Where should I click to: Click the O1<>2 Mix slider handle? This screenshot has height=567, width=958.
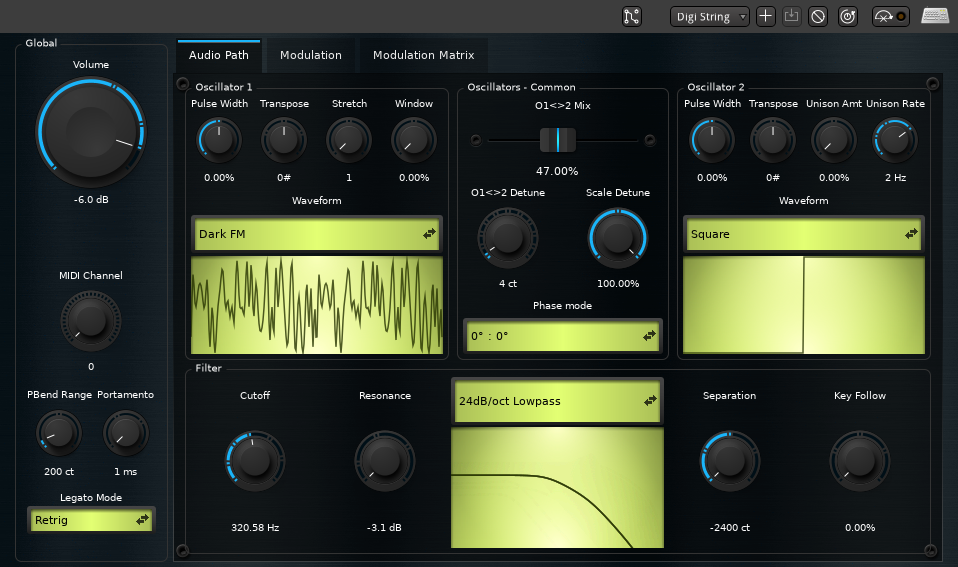pos(557,140)
